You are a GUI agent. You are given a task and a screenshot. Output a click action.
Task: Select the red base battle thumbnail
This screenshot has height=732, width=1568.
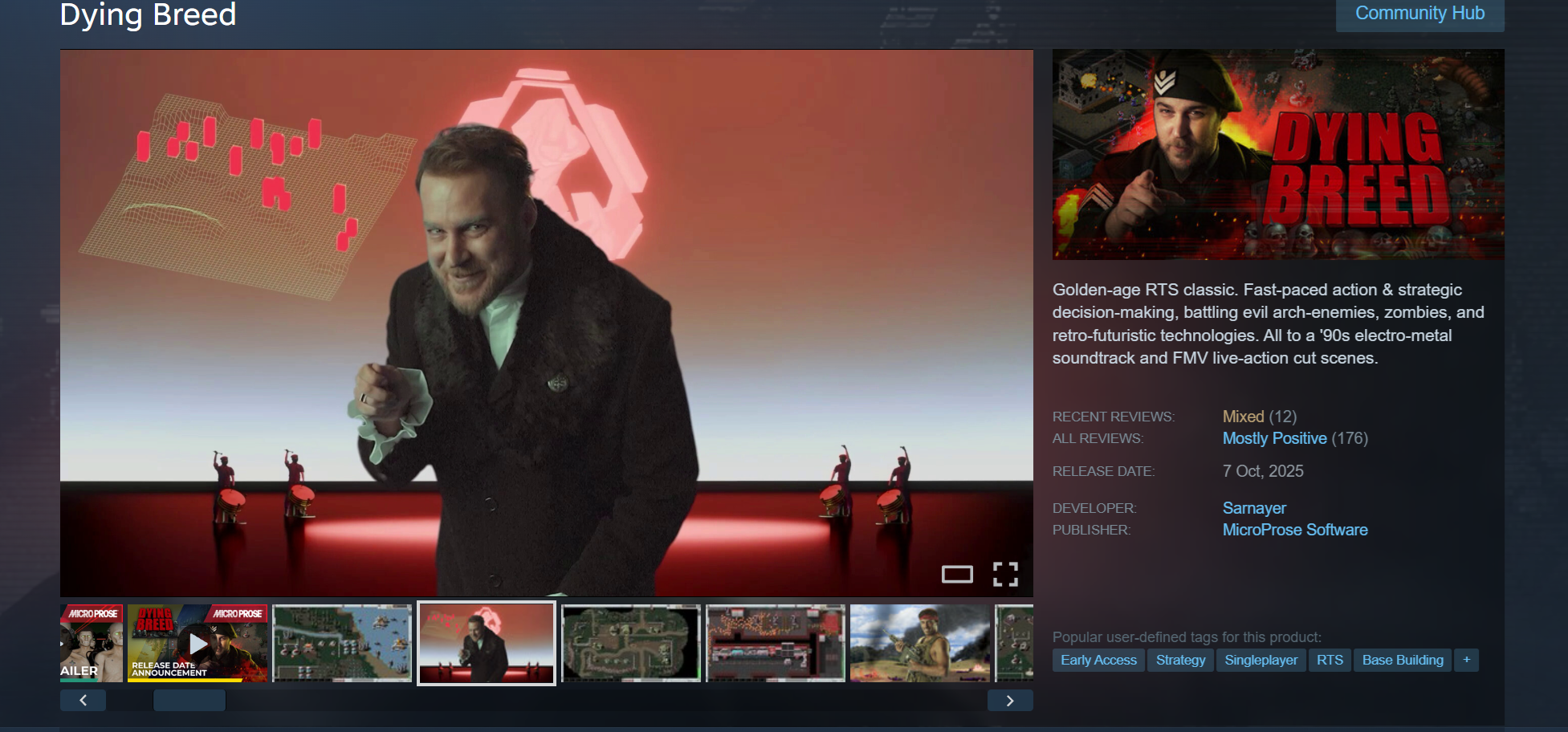point(776,643)
